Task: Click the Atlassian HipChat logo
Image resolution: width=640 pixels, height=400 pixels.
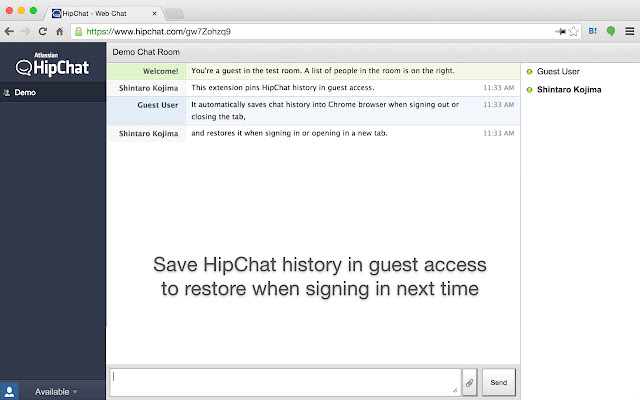Action: 52,64
